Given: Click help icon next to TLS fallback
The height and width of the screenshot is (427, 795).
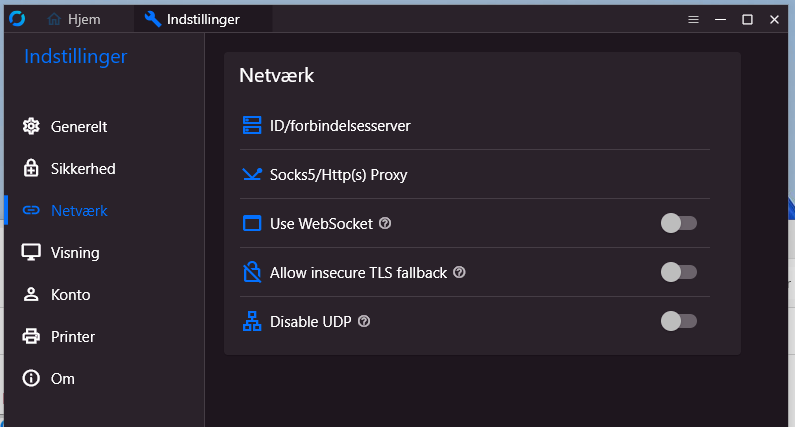Looking at the screenshot, I should (x=459, y=272).
